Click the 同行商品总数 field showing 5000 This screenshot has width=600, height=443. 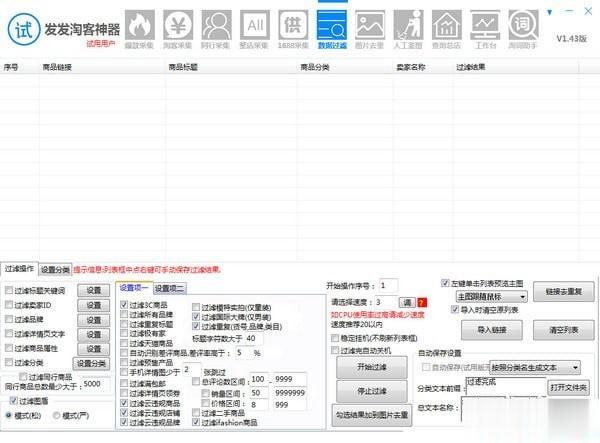point(97,384)
